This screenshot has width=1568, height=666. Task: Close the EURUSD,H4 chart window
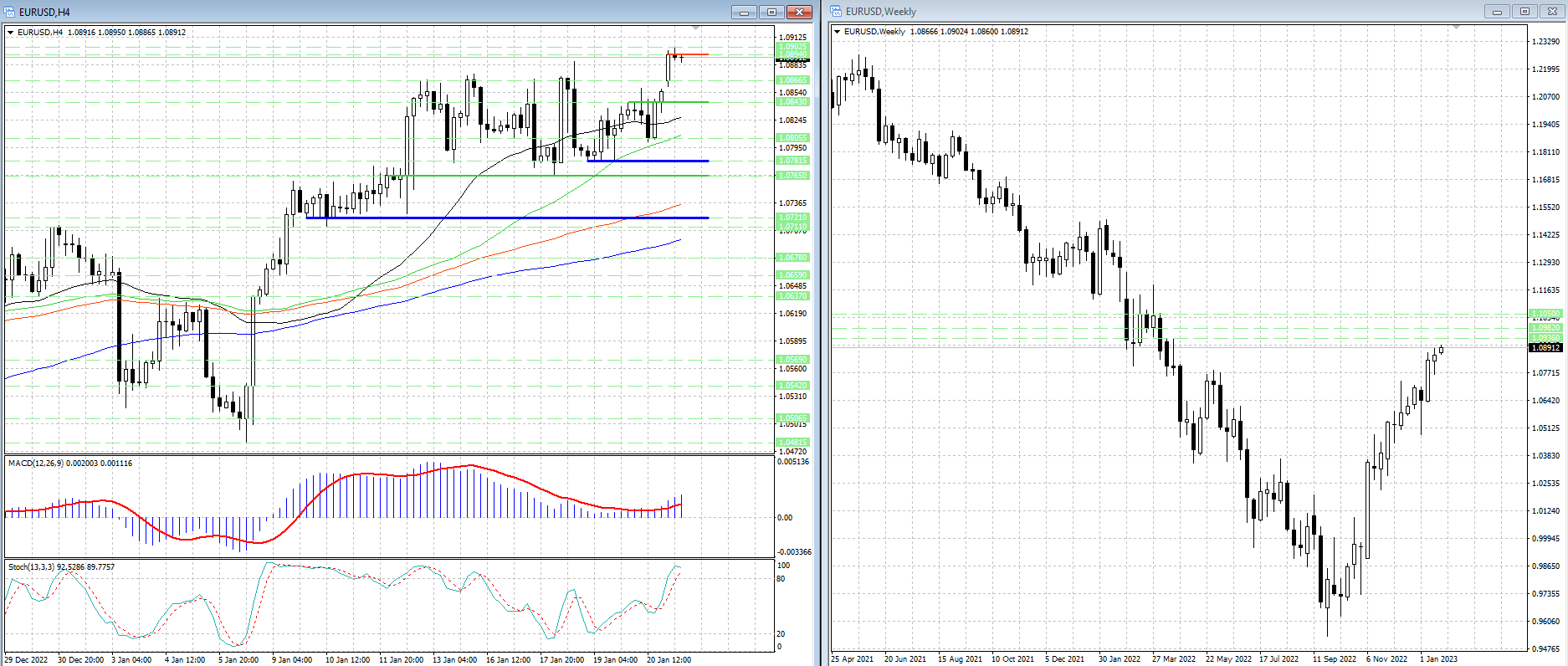pyautogui.click(x=799, y=12)
